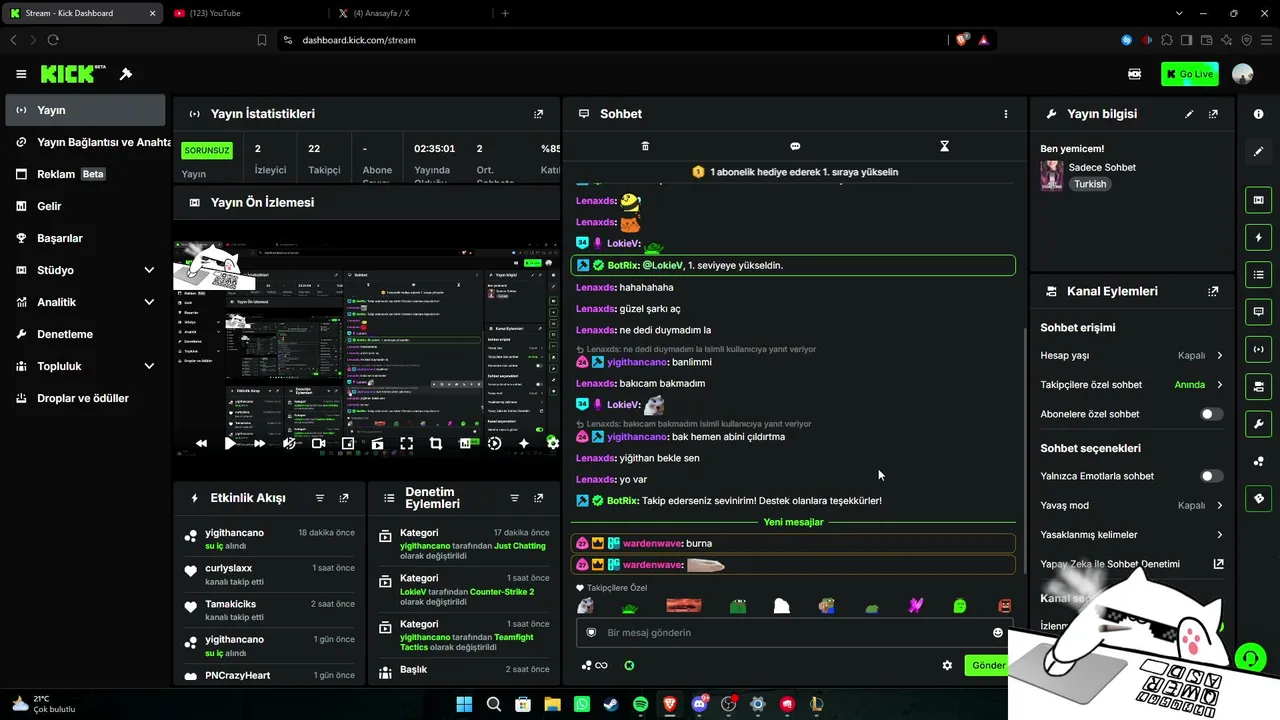1280x720 pixels.
Task: Clear chat with the trash icon
Action: pyautogui.click(x=645, y=146)
